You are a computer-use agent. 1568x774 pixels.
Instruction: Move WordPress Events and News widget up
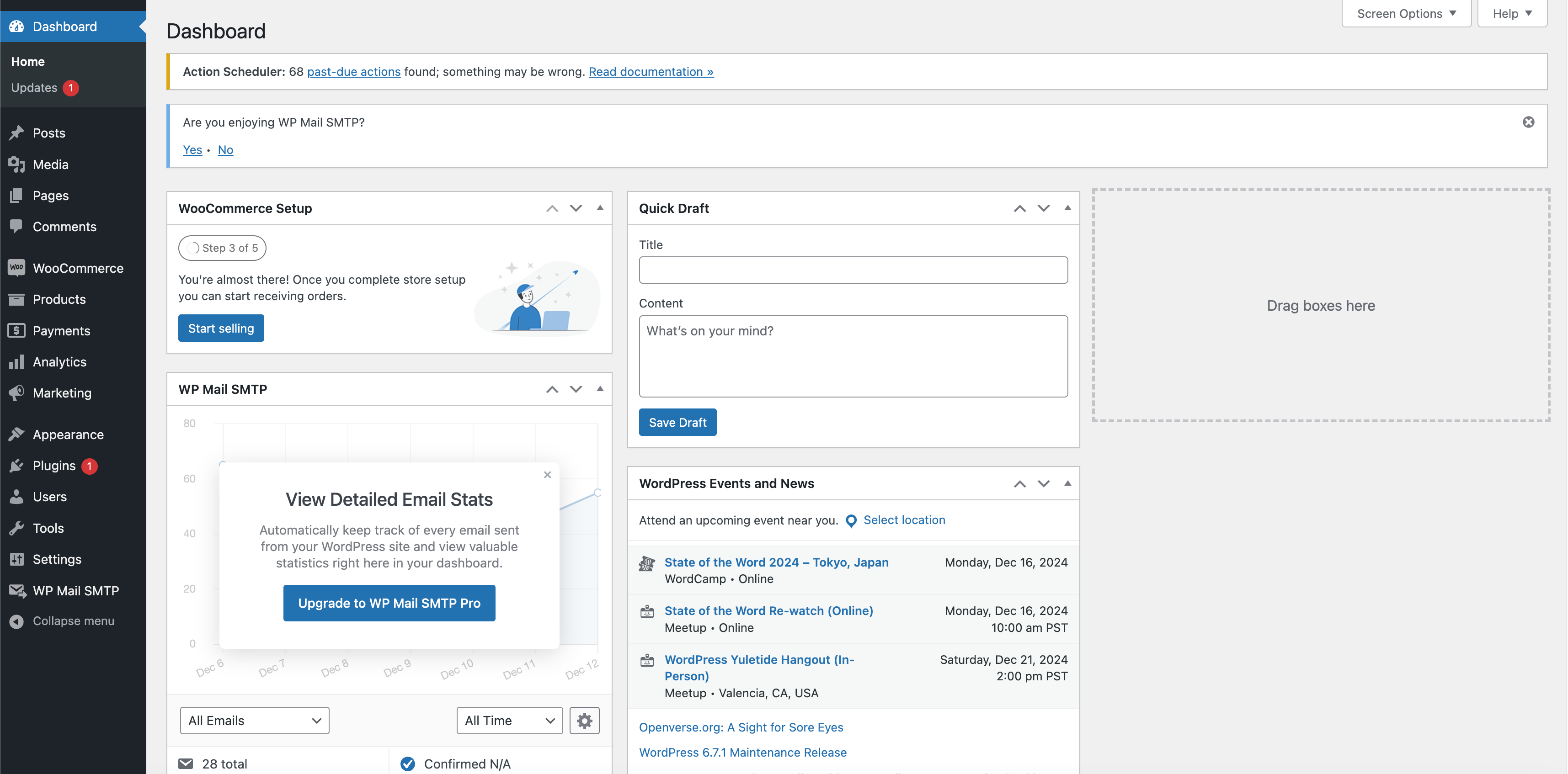pos(1019,484)
